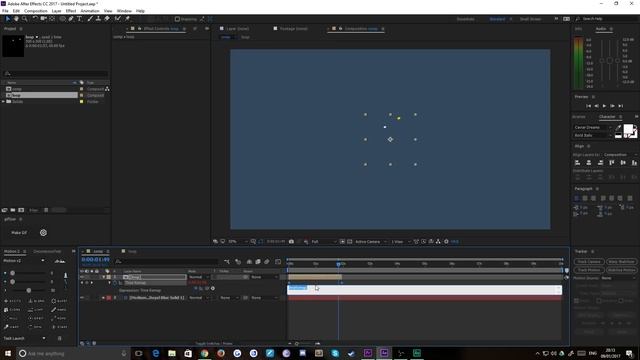Click the snapshot camera icon in viewer
640x360 pixels.
click(x=291, y=242)
